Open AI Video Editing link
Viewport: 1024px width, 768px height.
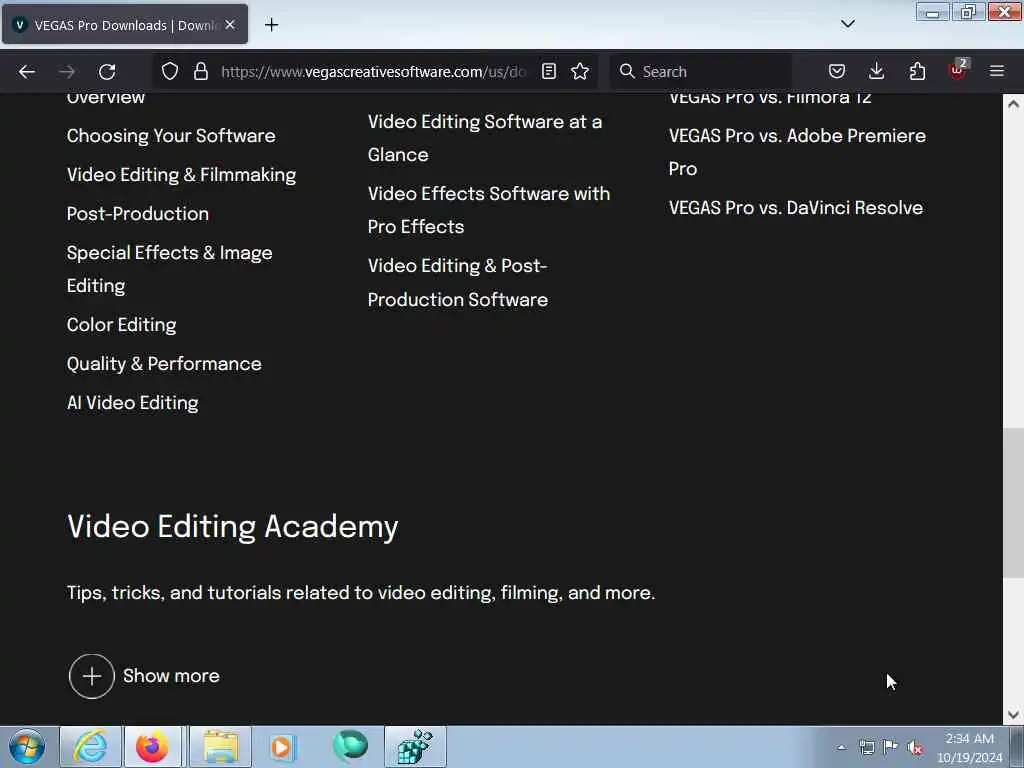tap(133, 403)
